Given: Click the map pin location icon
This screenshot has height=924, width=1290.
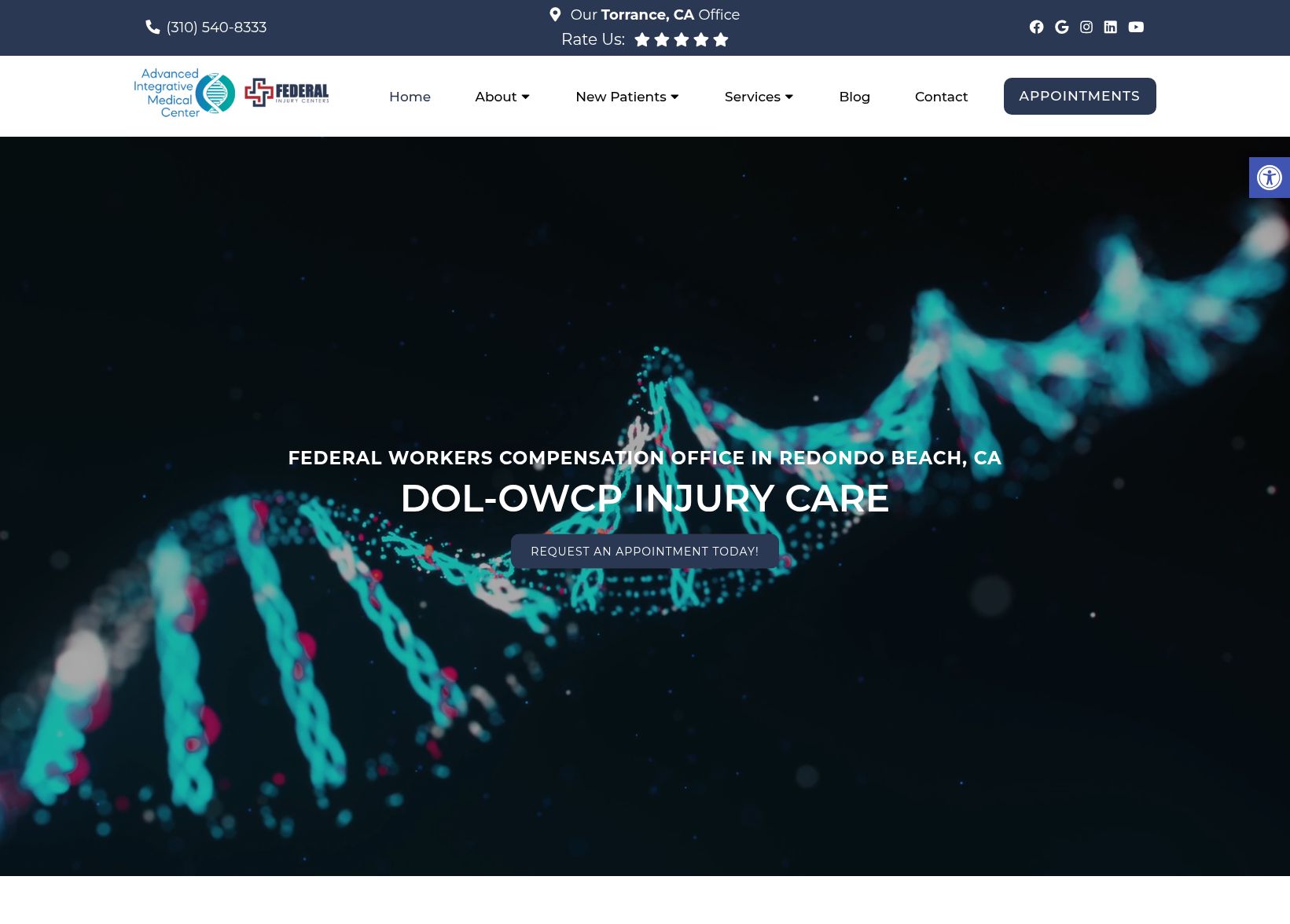Looking at the screenshot, I should (x=555, y=15).
